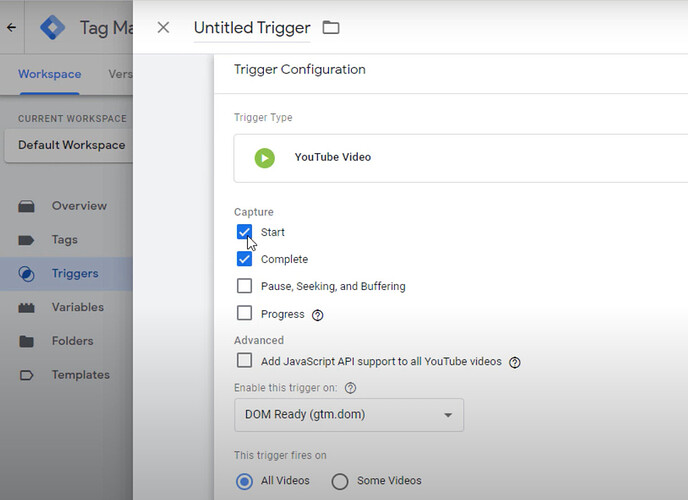Select the Some Videos radio button
Viewport: 688px width, 500px height.
coord(340,481)
